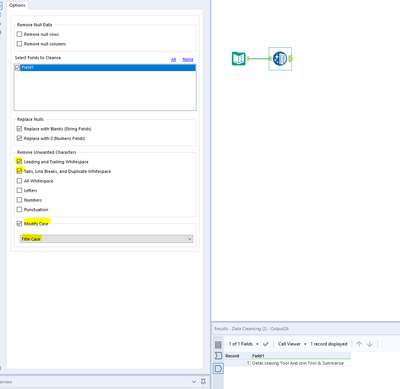Go to next record with down arrow
This screenshot has width=400, height=389.
coord(370,344)
